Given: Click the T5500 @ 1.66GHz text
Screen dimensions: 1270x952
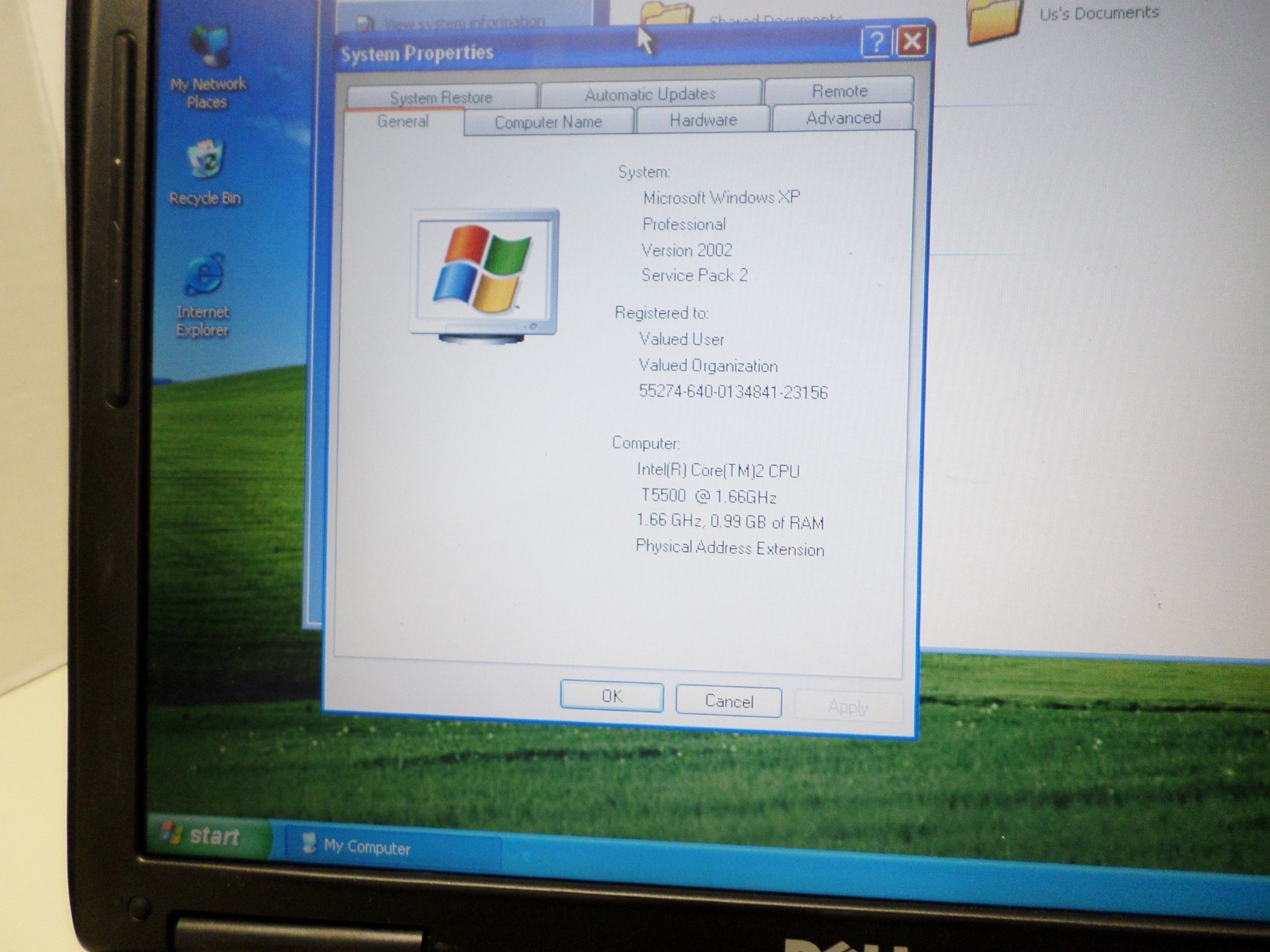Looking at the screenshot, I should click(708, 497).
